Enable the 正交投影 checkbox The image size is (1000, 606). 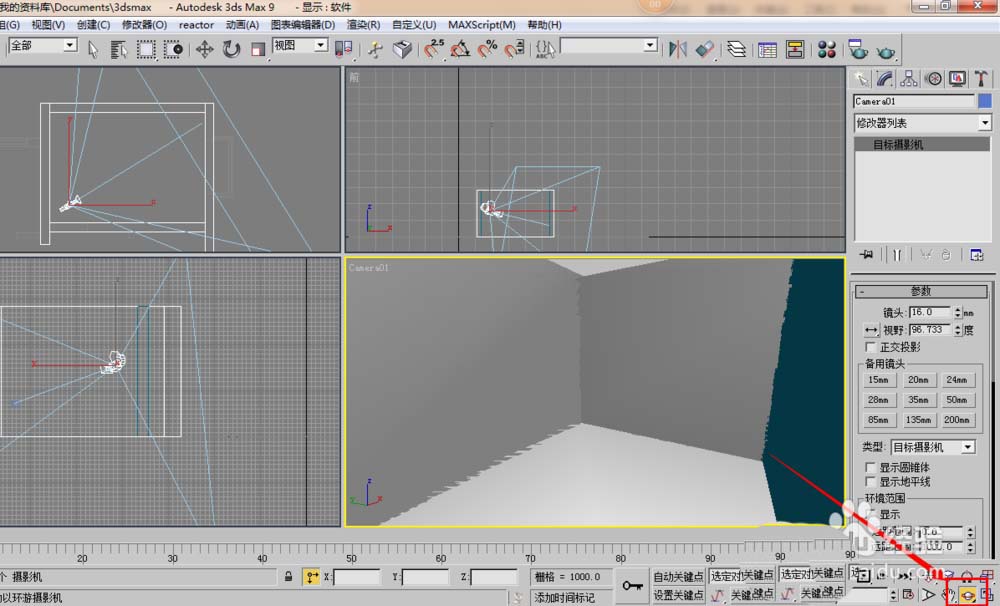click(870, 347)
